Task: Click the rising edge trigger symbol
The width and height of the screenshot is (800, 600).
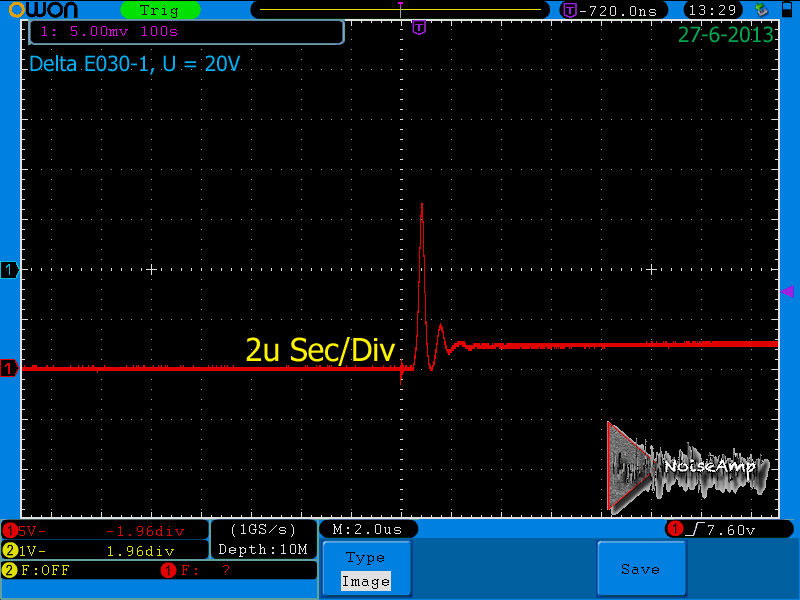Action: pos(695,530)
